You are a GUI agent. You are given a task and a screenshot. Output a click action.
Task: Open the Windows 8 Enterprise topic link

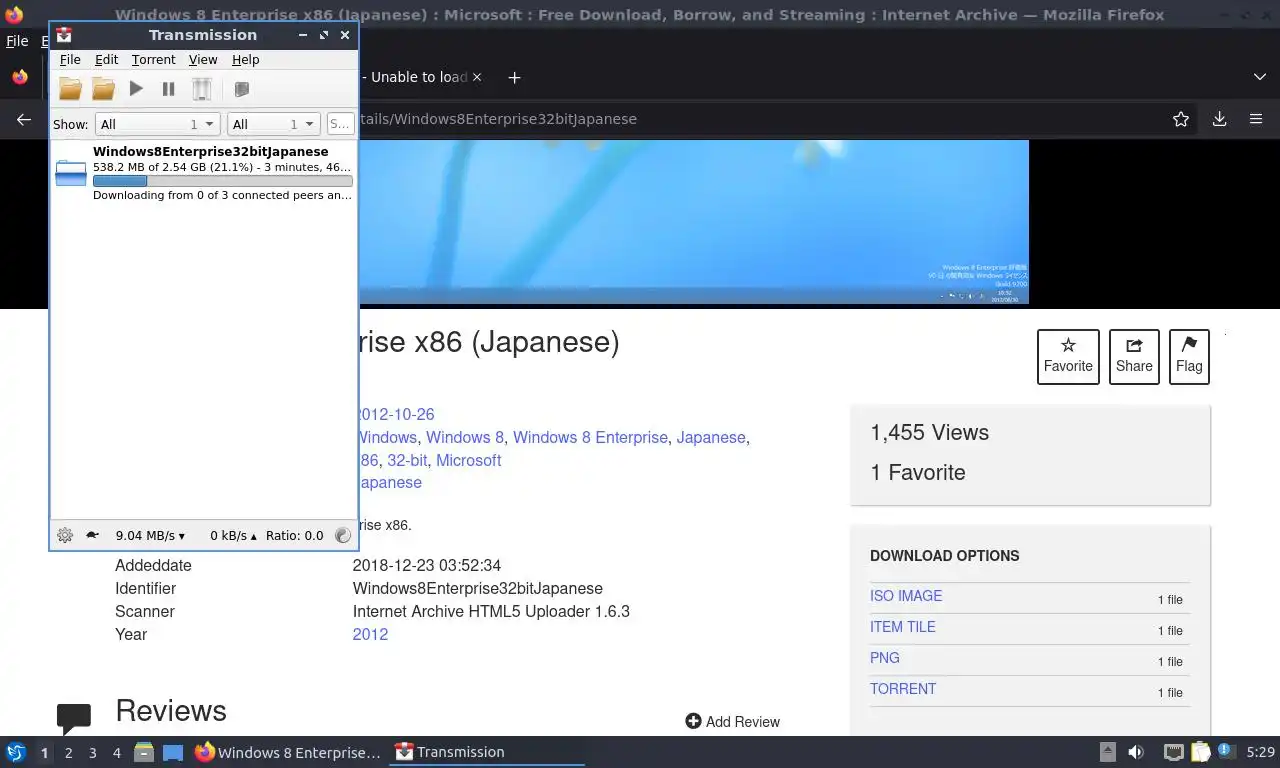(590, 437)
